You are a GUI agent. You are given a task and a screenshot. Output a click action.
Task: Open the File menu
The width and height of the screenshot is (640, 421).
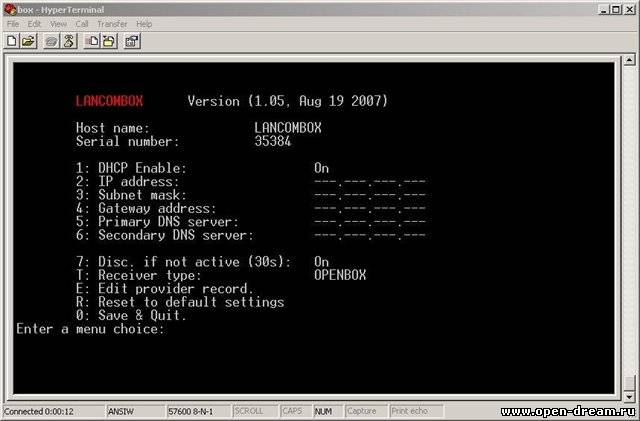(13, 24)
